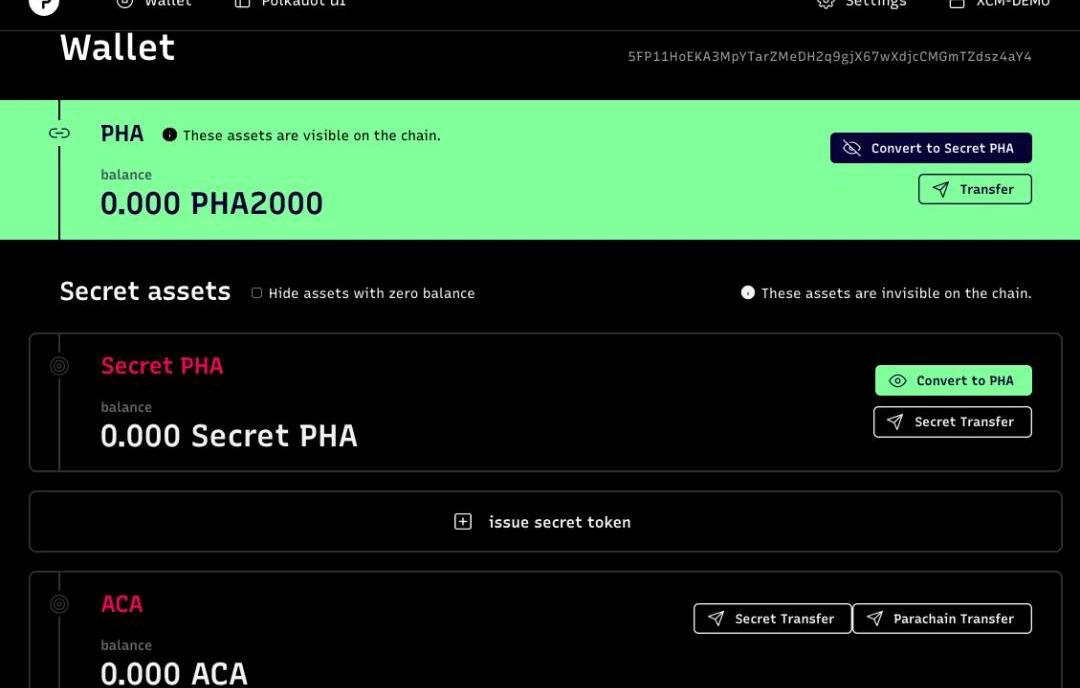Click info icon near 'invisible on the chain'
Viewport: 1080px width, 688px height.
(x=747, y=293)
